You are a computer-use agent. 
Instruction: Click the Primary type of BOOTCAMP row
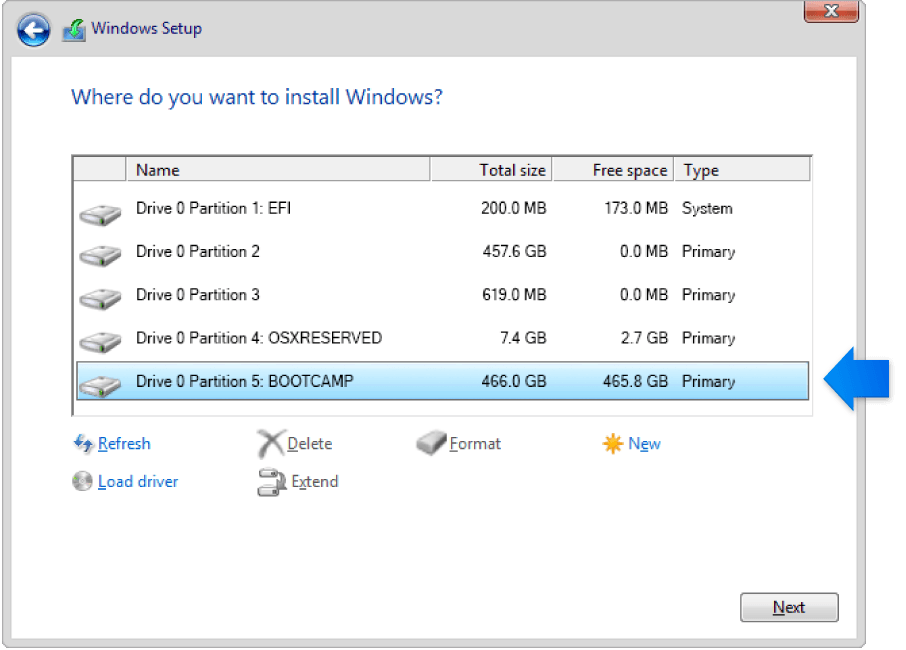click(709, 381)
